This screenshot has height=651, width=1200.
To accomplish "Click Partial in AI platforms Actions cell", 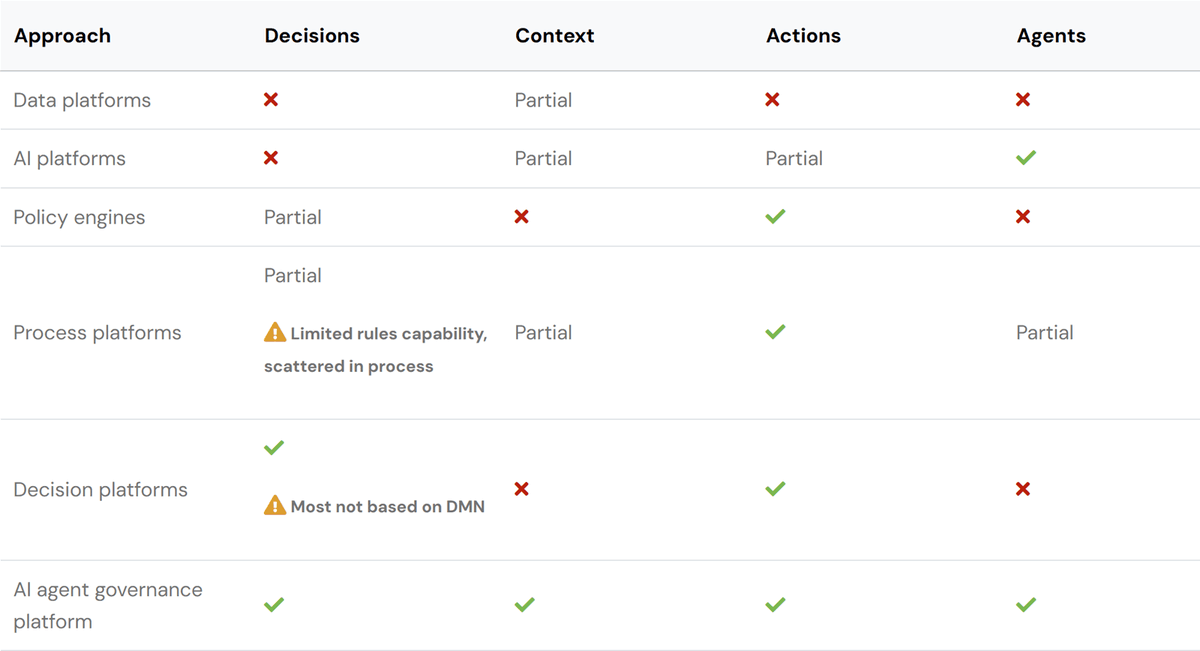I will (794, 158).
